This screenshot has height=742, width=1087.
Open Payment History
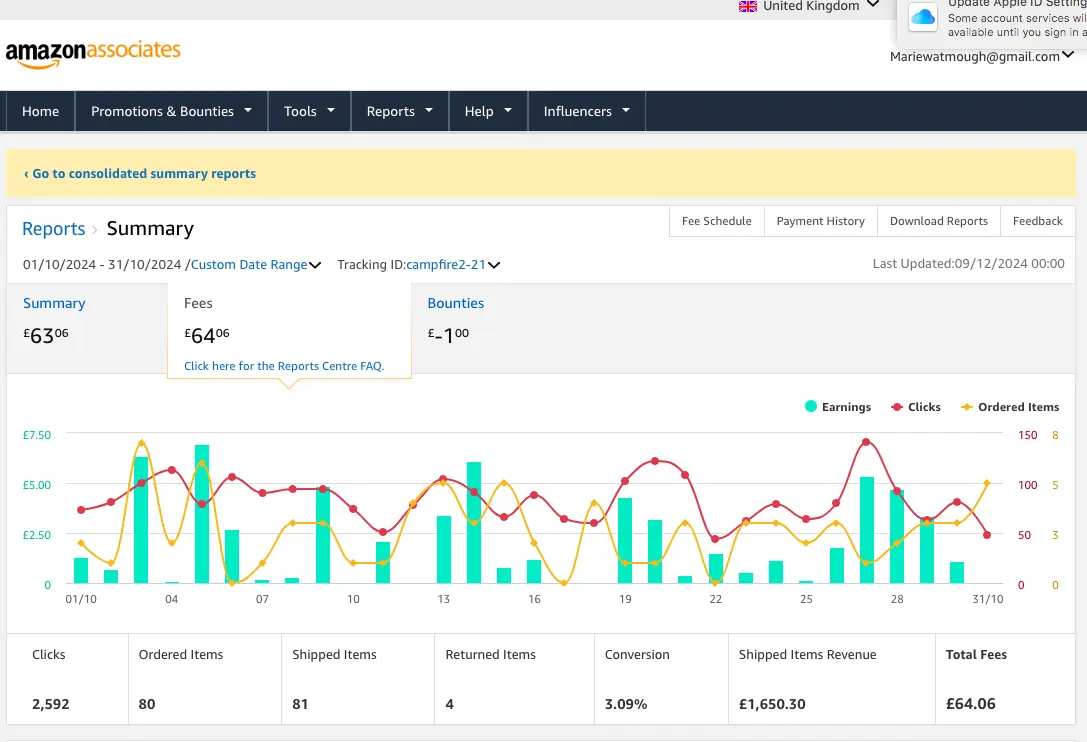(821, 221)
